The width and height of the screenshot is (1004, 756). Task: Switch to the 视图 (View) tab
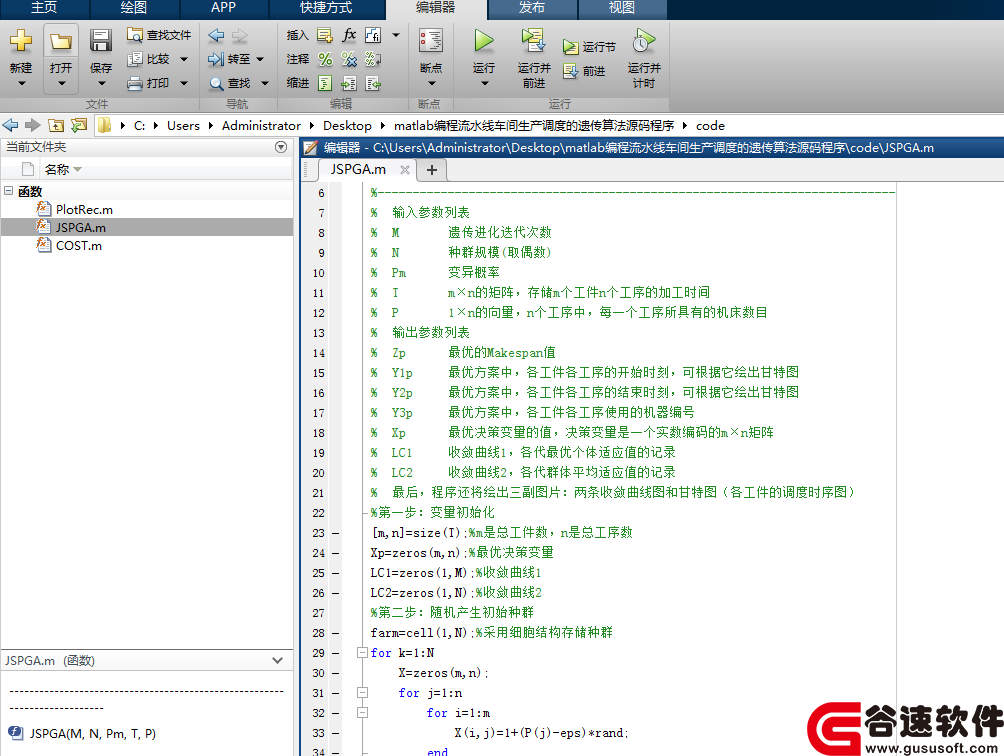(x=622, y=8)
